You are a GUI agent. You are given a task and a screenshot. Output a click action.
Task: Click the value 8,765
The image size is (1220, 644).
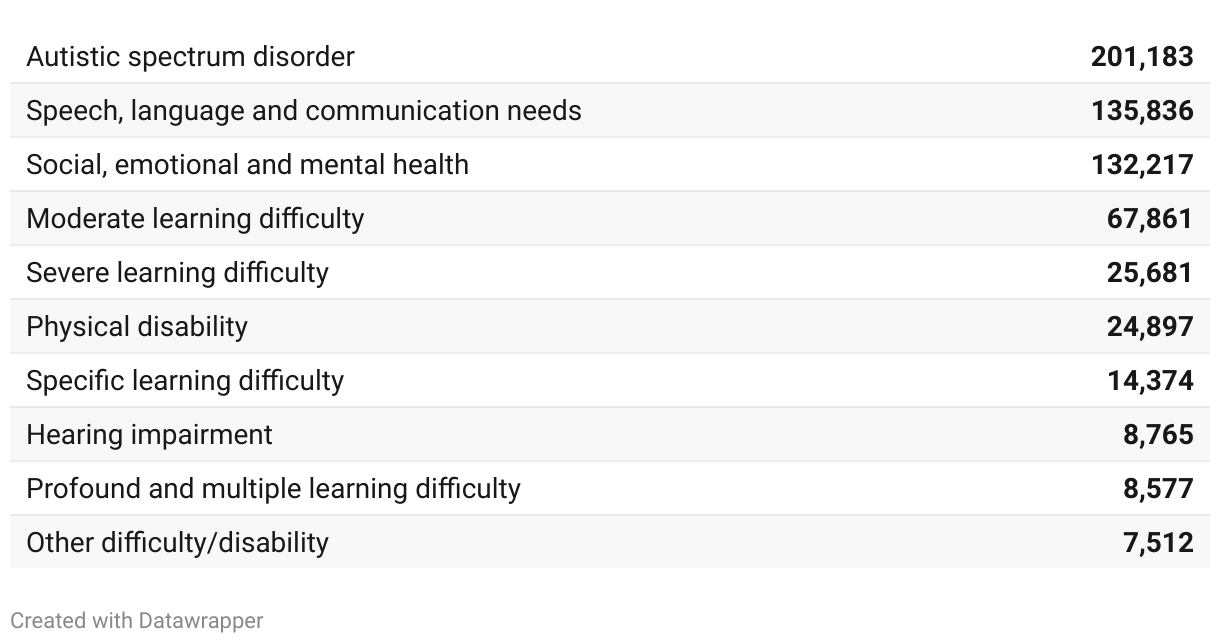point(1158,435)
